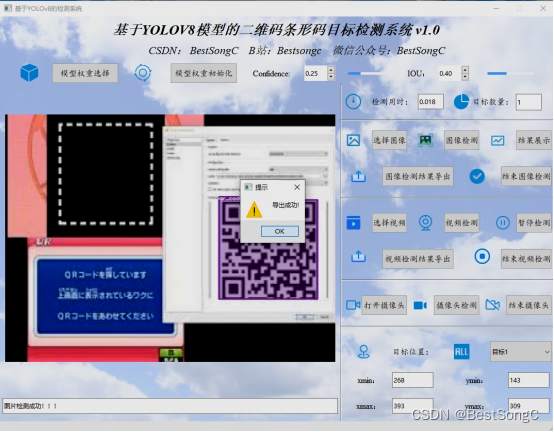Open the 模型权重选择 button
Screen dimensions: 554x432
click(85, 73)
